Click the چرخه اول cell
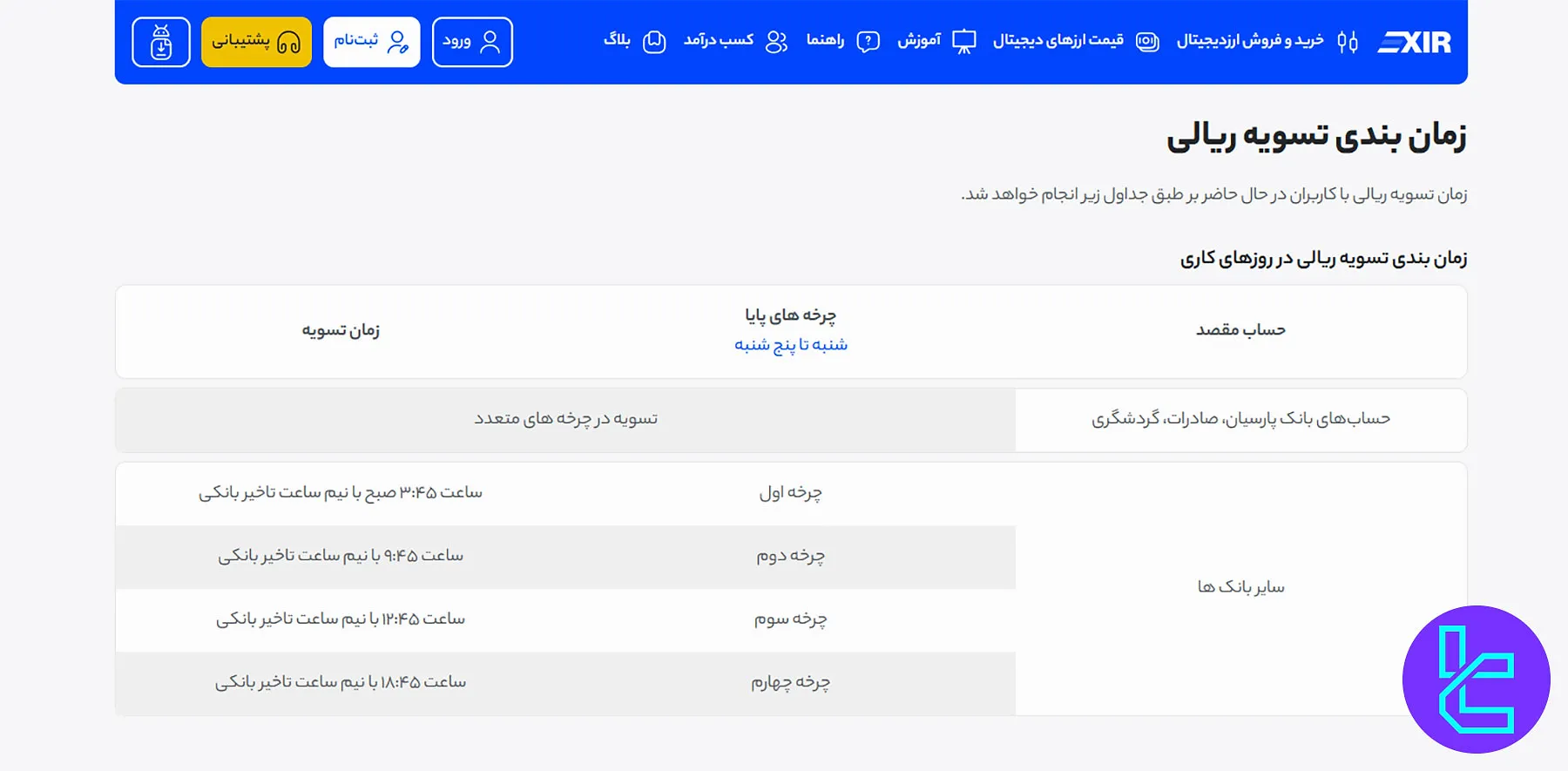Screen dimensions: 1568x771 coord(791,493)
